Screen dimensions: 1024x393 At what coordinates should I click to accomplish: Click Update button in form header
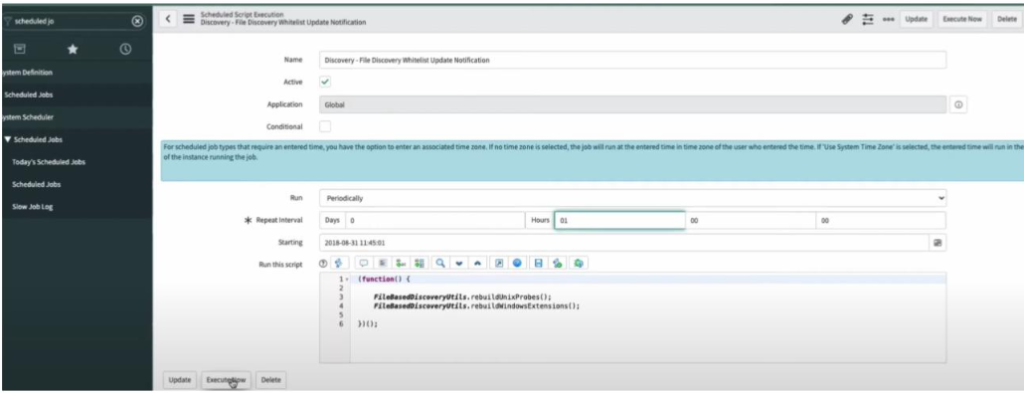point(916,20)
